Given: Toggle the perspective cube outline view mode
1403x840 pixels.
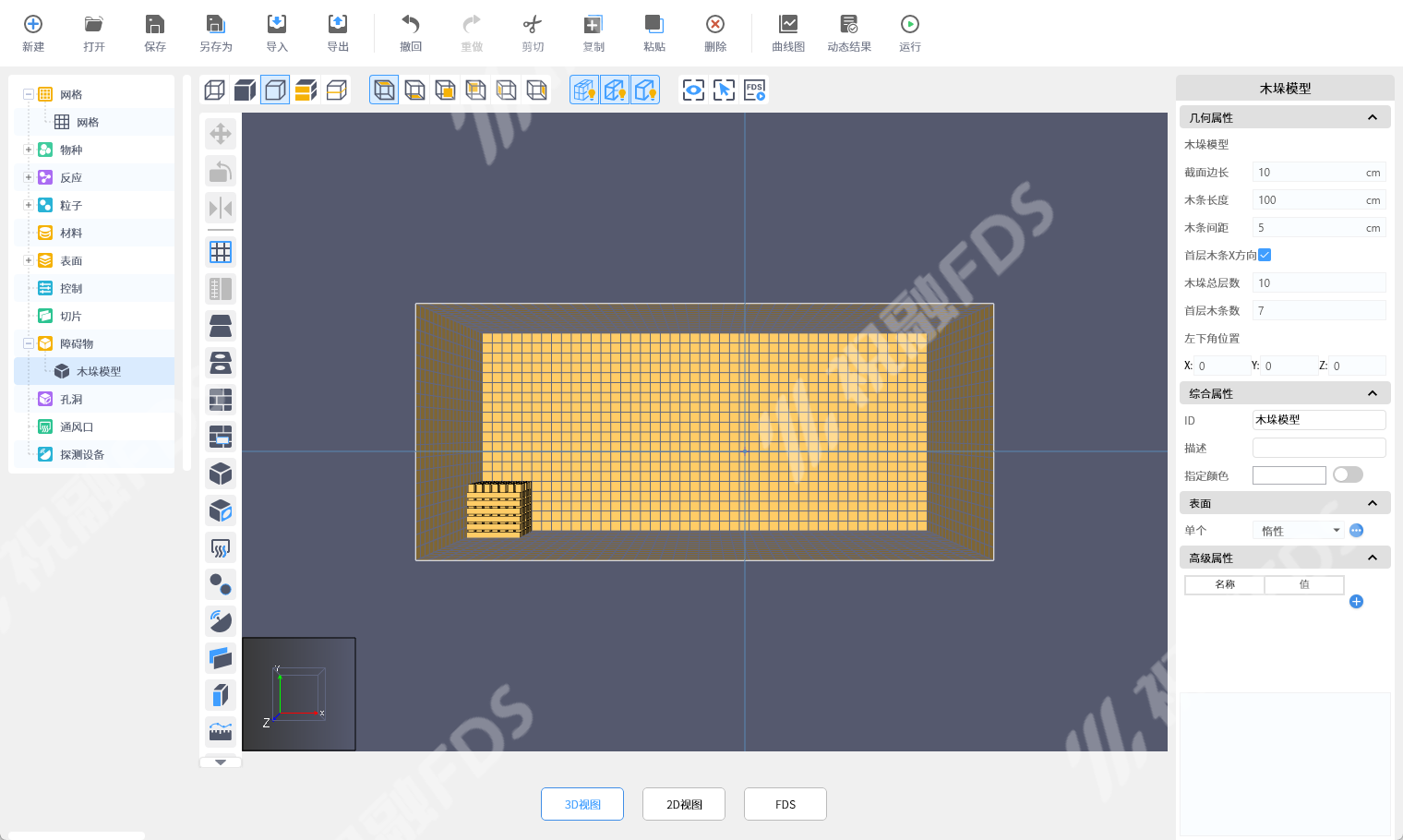Looking at the screenshot, I should click(384, 90).
